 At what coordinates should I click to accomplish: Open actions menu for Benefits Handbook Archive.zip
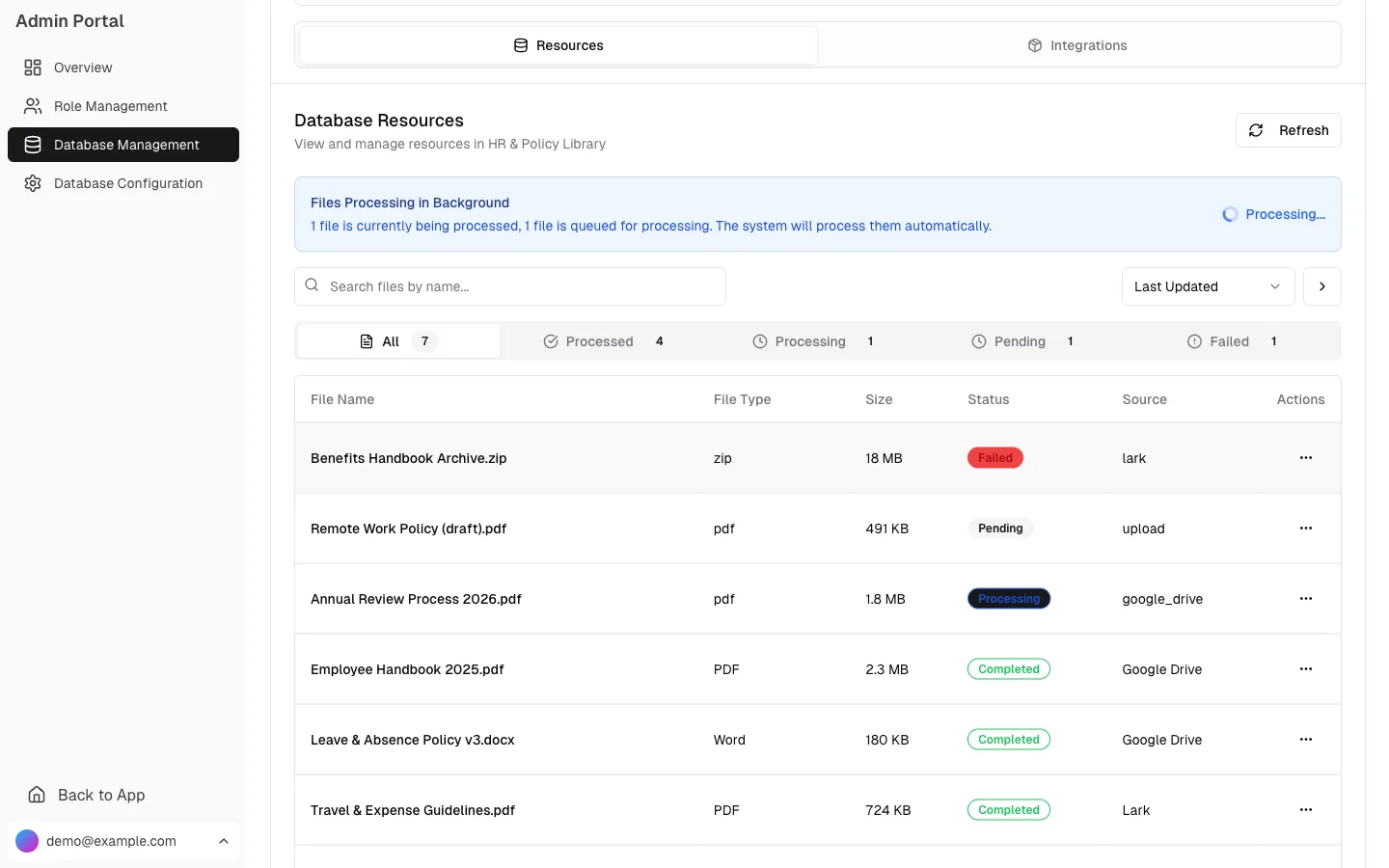pos(1306,458)
